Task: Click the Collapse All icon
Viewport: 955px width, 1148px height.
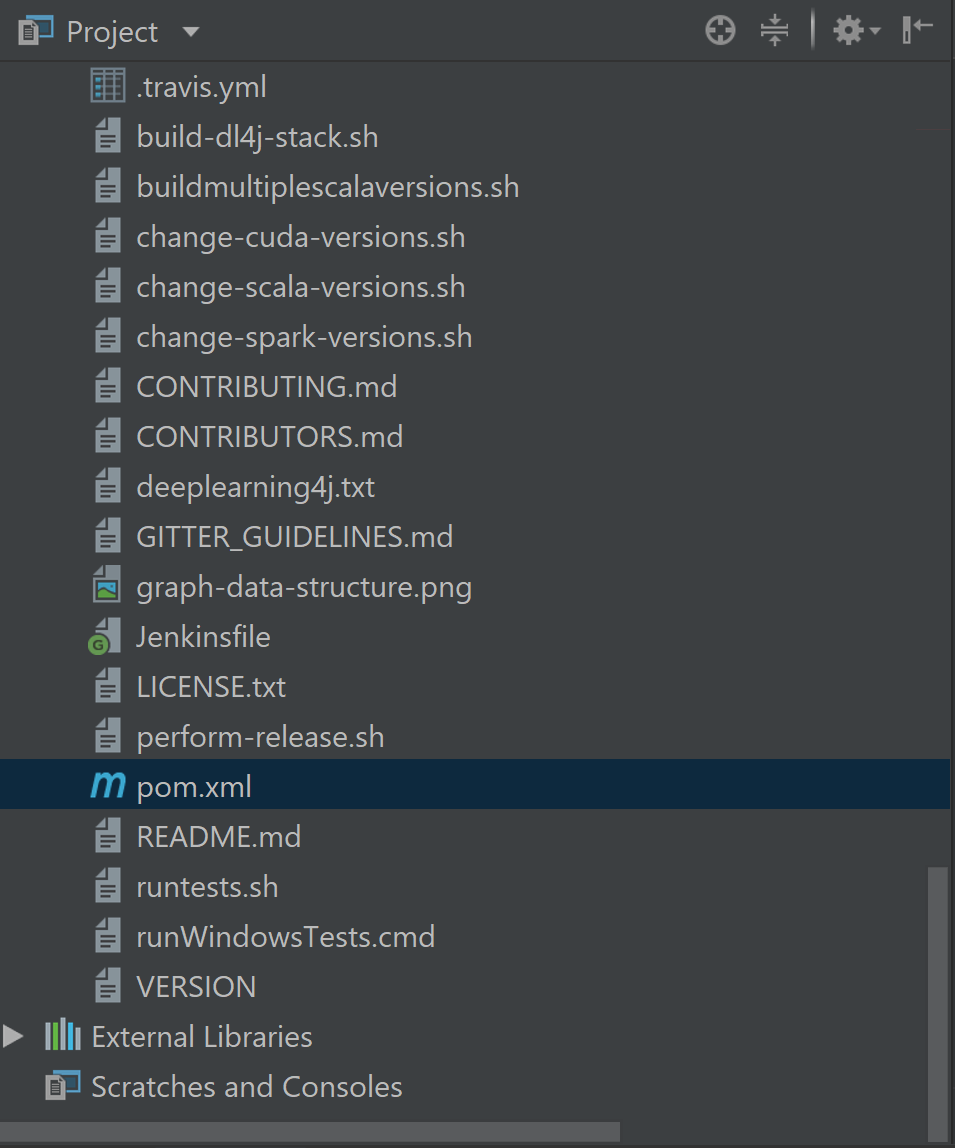Action: point(774,31)
